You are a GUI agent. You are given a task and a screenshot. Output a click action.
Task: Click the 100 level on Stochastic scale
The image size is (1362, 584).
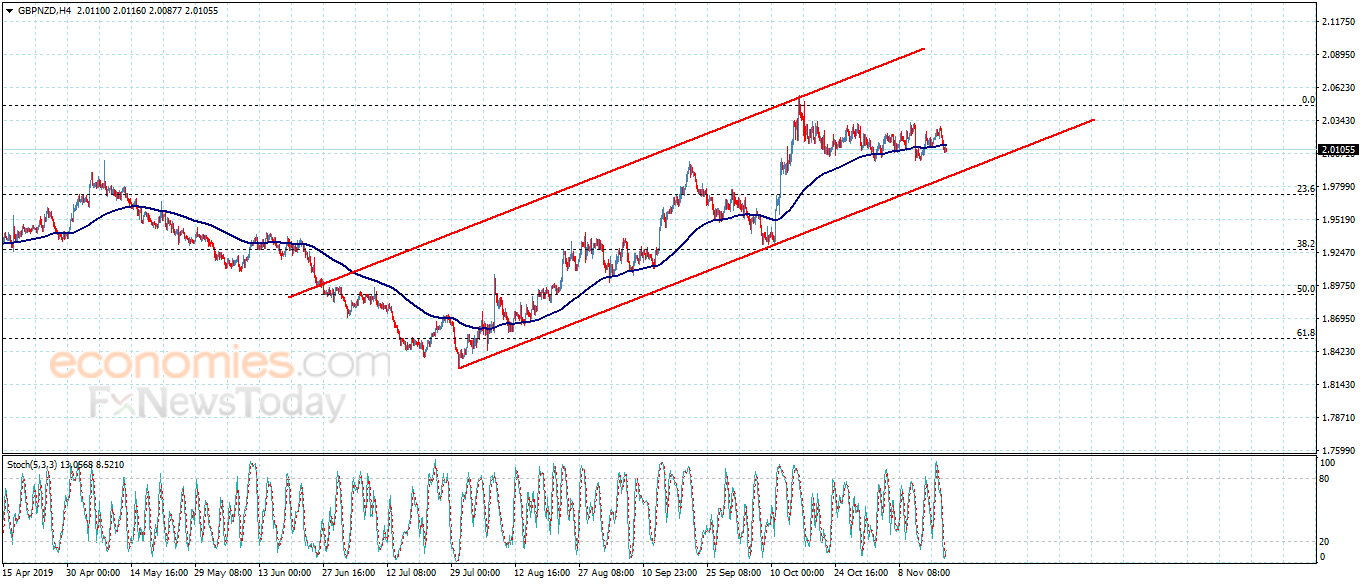[1328, 464]
